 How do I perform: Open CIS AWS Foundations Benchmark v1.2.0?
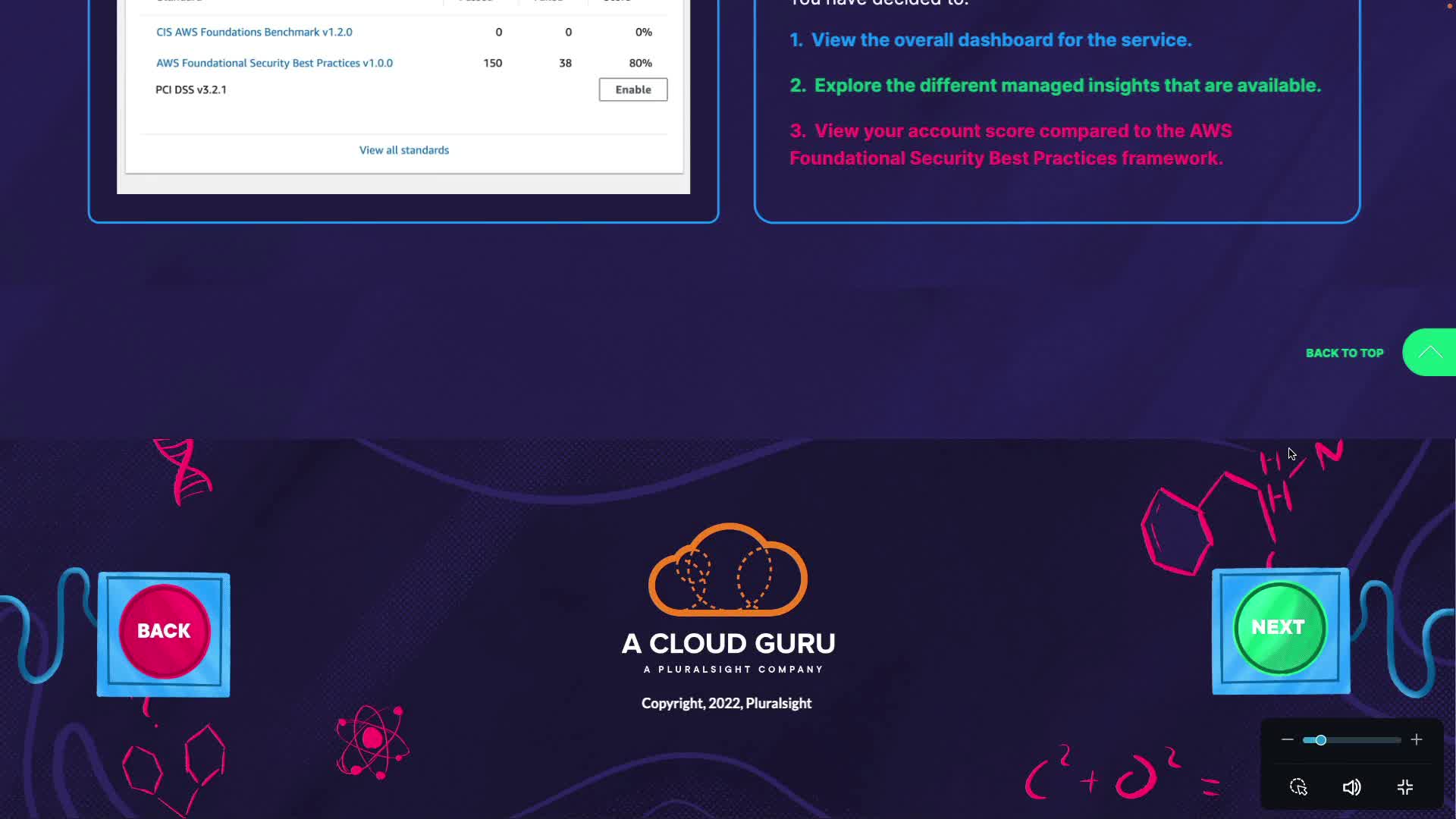pos(254,32)
